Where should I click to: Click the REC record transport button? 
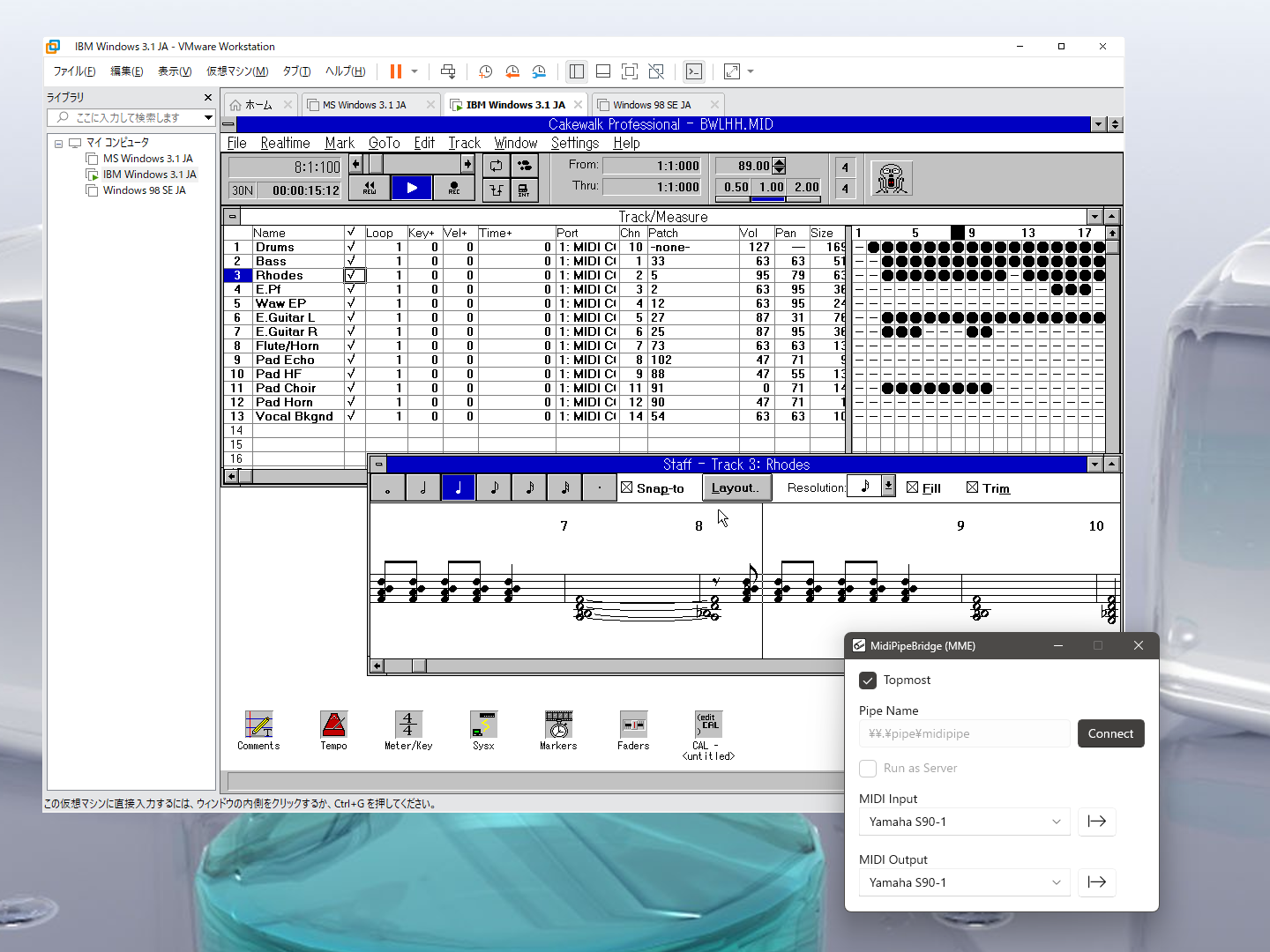tap(453, 188)
